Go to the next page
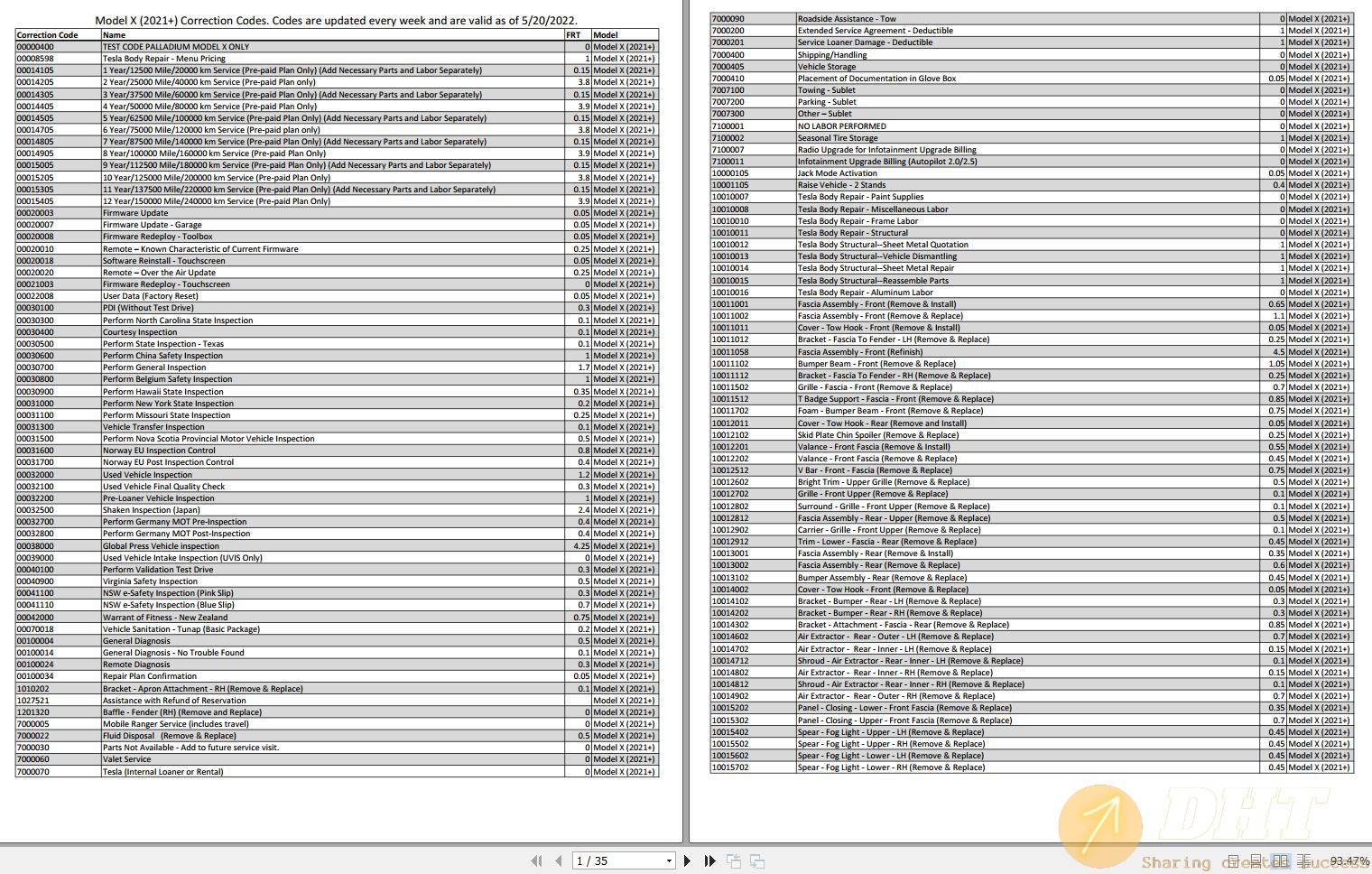 click(687, 861)
